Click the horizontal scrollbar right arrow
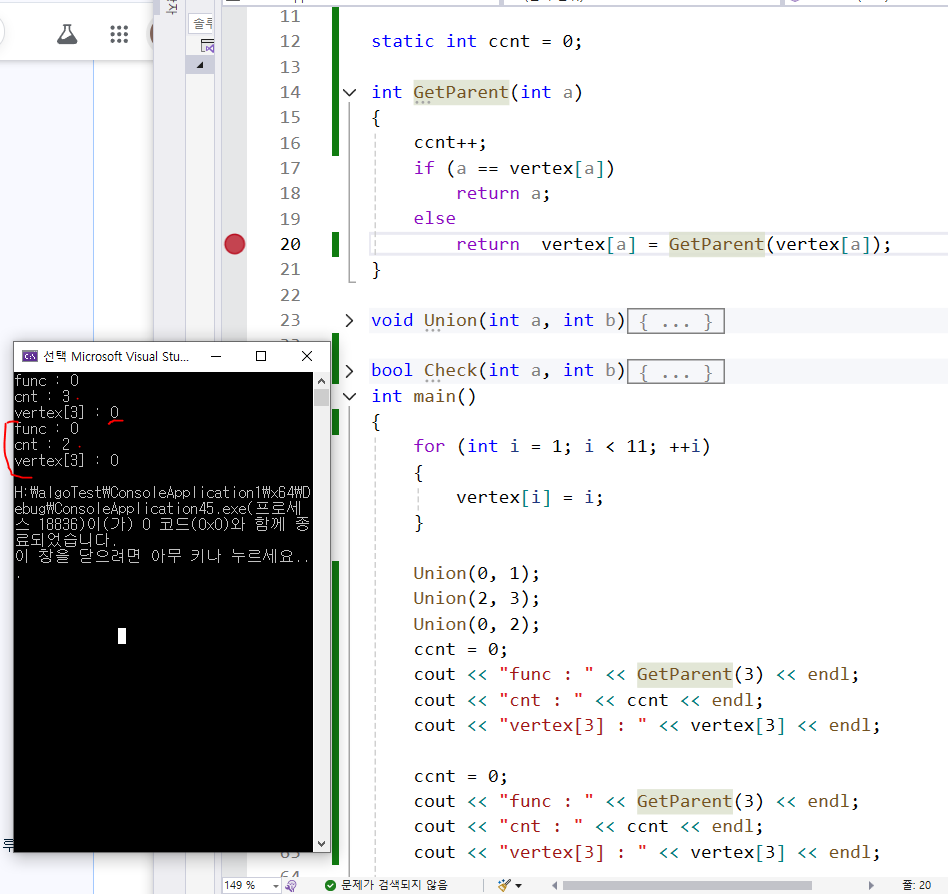Screen dimensions: 948x894 pyautogui.click(x=871, y=886)
